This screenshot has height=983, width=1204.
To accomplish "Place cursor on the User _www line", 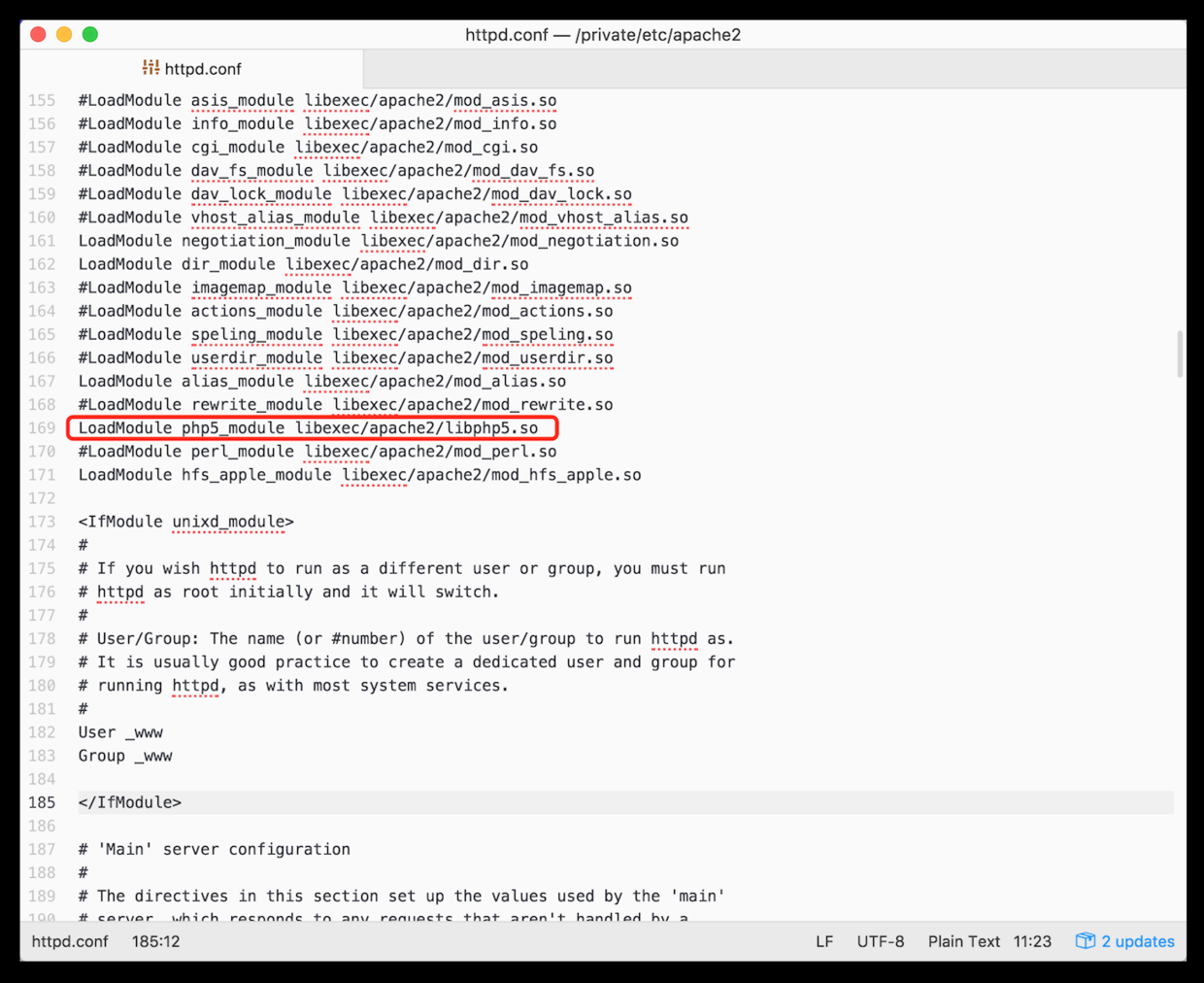I will click(x=120, y=732).
